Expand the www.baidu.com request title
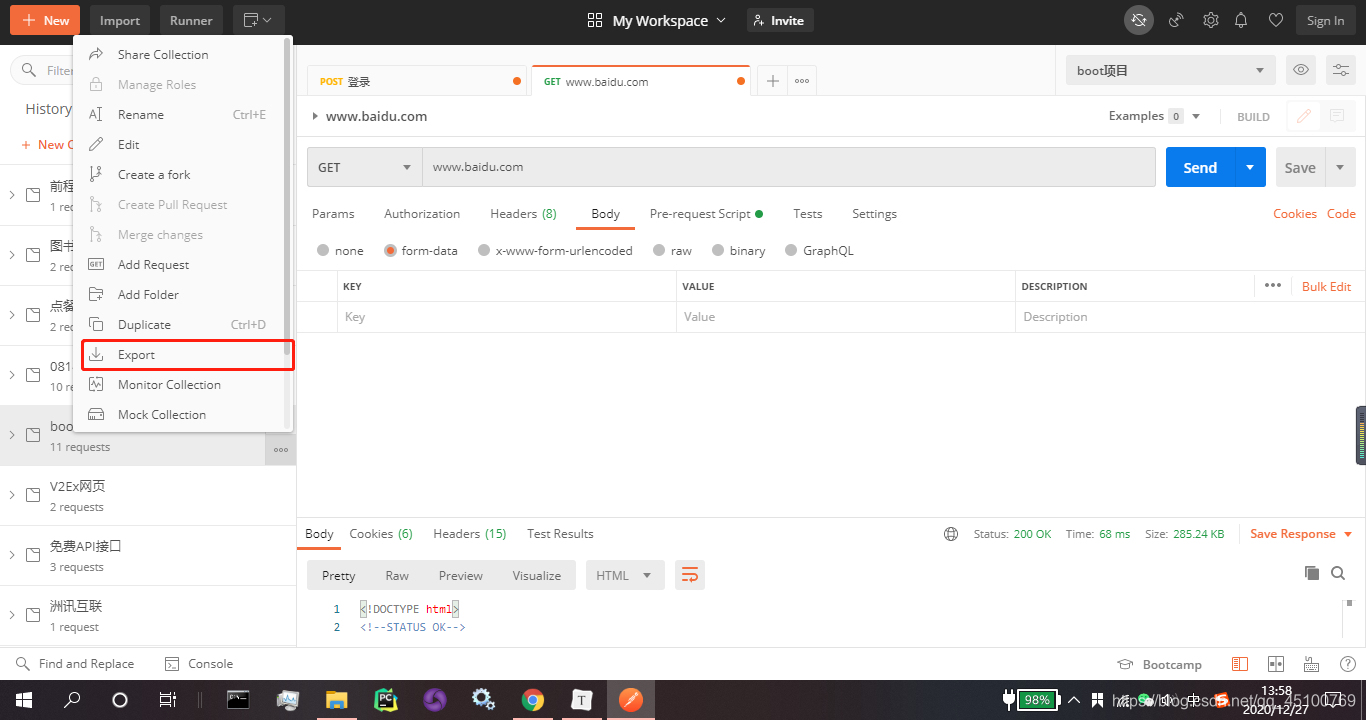The width and height of the screenshot is (1366, 720). click(x=315, y=116)
